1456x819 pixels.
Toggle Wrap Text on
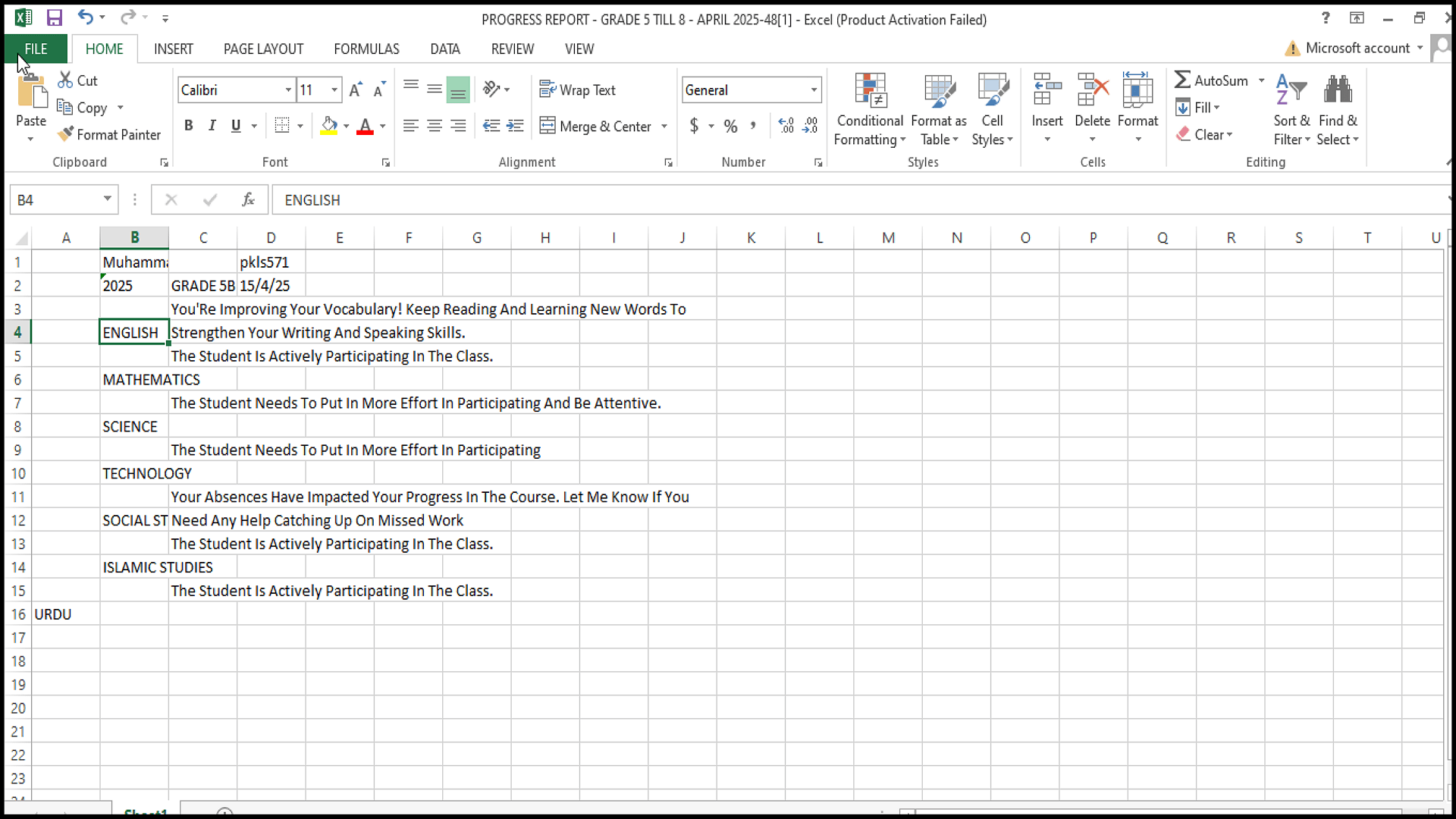pos(577,89)
